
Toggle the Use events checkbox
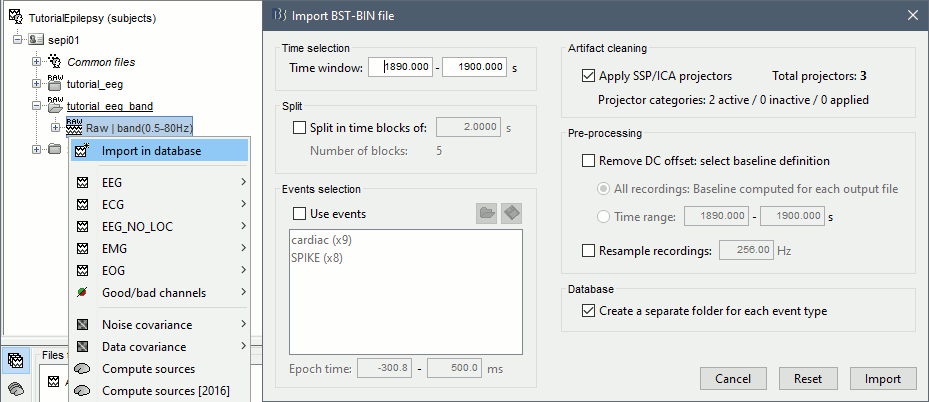click(x=300, y=214)
